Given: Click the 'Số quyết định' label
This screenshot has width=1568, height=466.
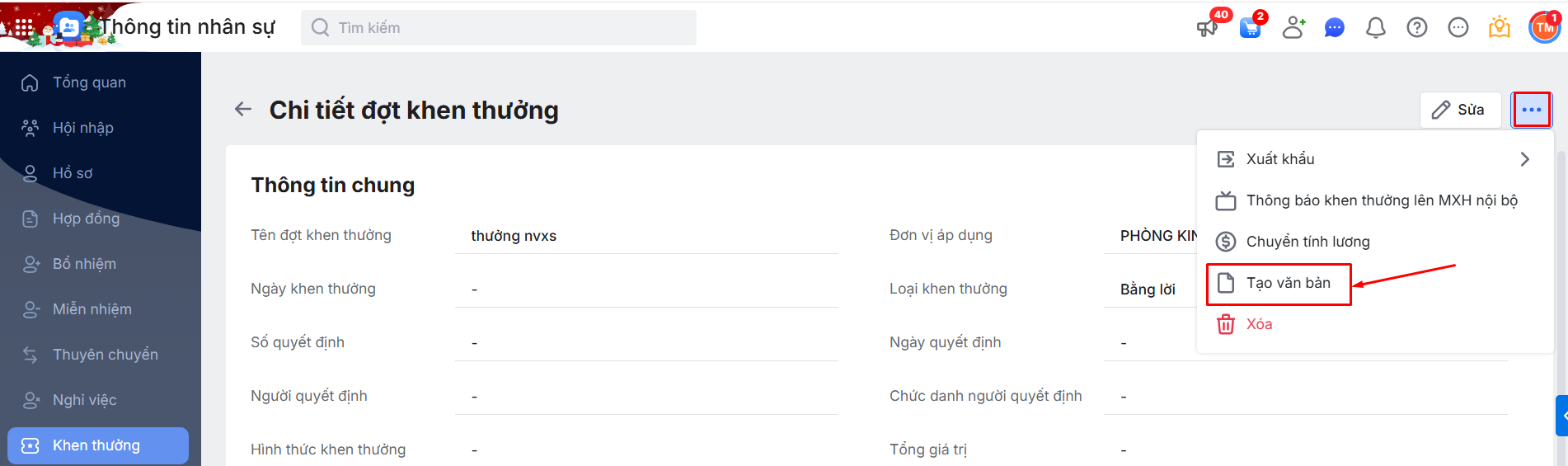Looking at the screenshot, I should tap(298, 342).
